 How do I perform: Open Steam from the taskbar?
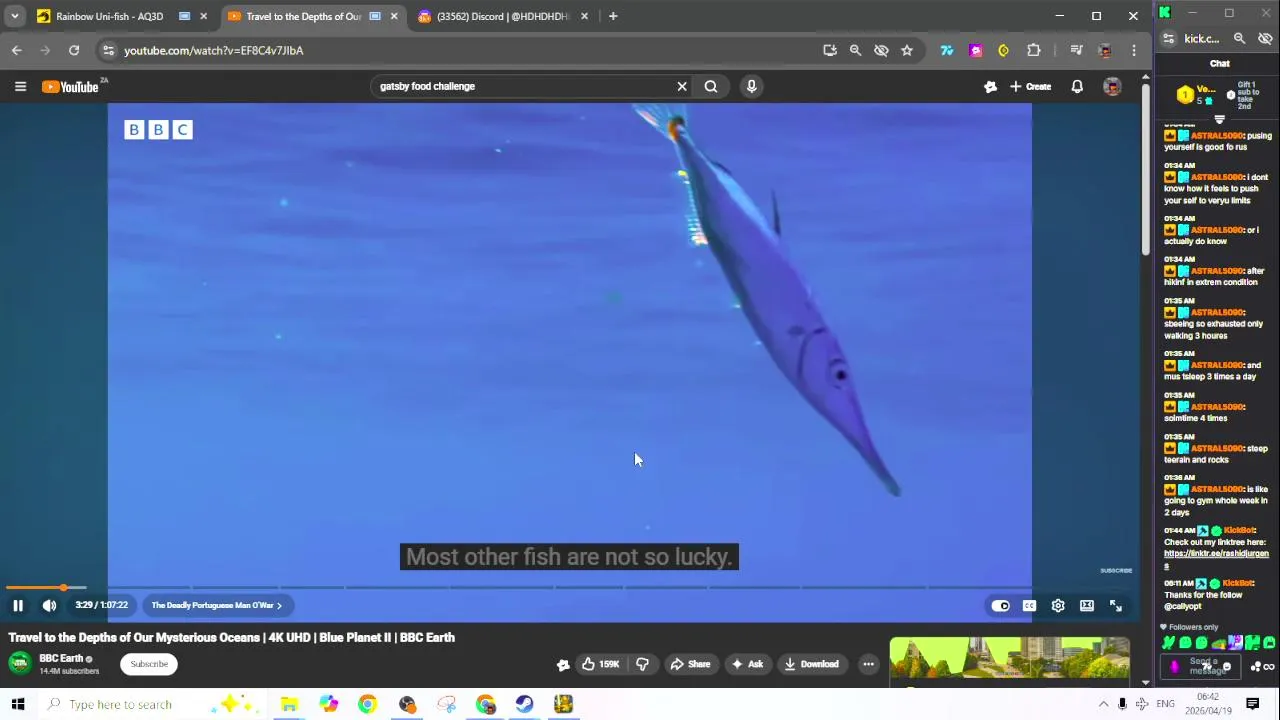pyautogui.click(x=524, y=704)
